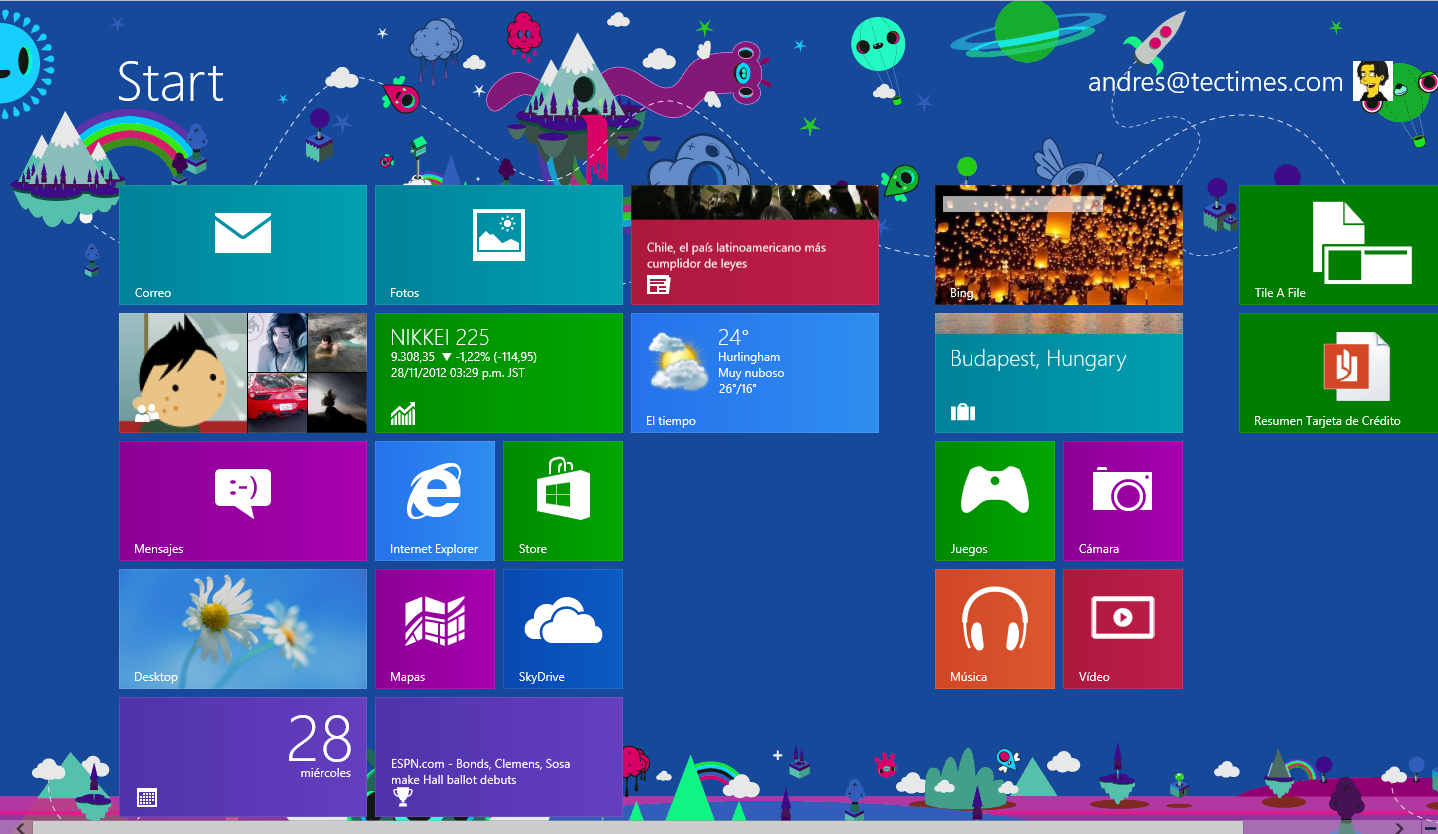Click the horizontal scrollbar thumb

click(638, 827)
